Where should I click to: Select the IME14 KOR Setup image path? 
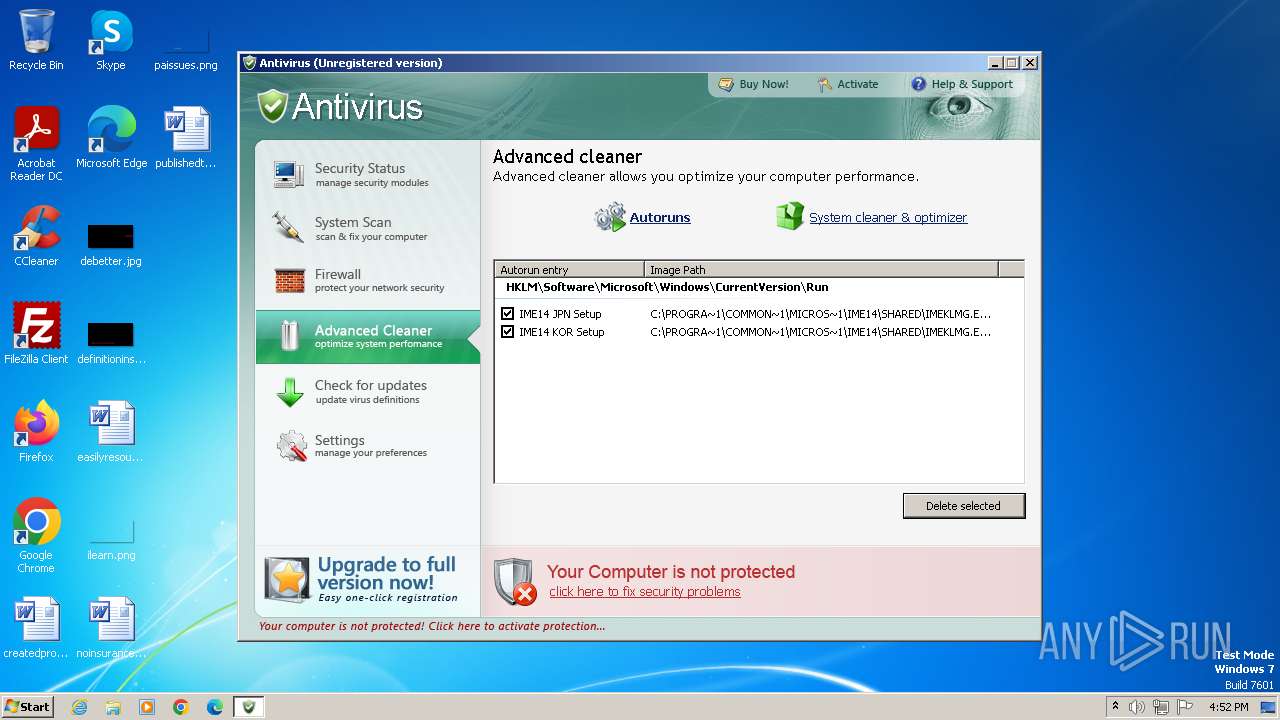pos(821,332)
